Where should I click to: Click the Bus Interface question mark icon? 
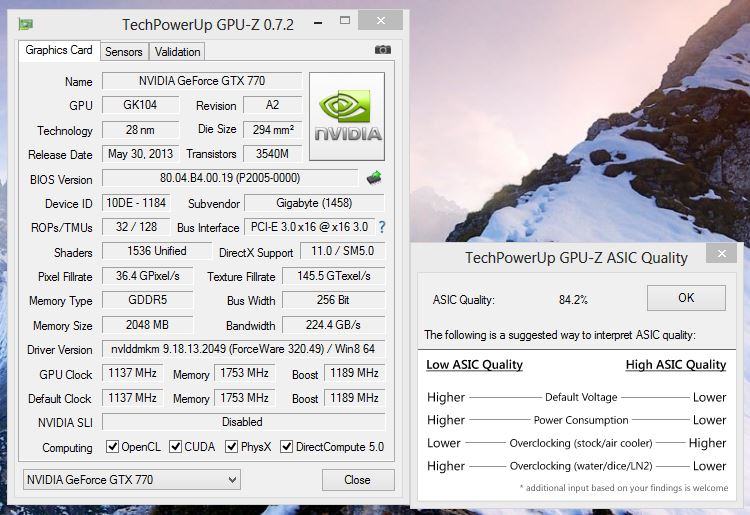click(x=382, y=227)
